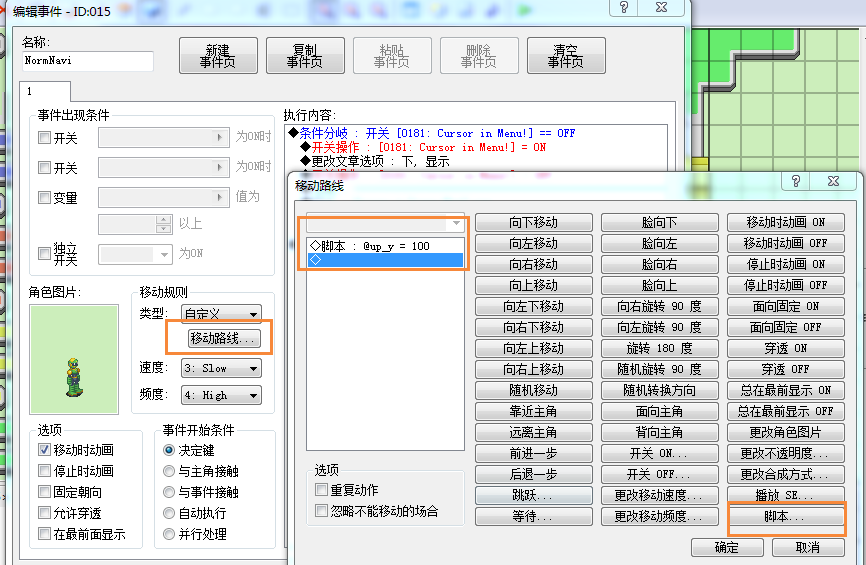Select the 脚本 @up_y = 100 list entry
This screenshot has width=866, height=565.
pyautogui.click(x=385, y=246)
